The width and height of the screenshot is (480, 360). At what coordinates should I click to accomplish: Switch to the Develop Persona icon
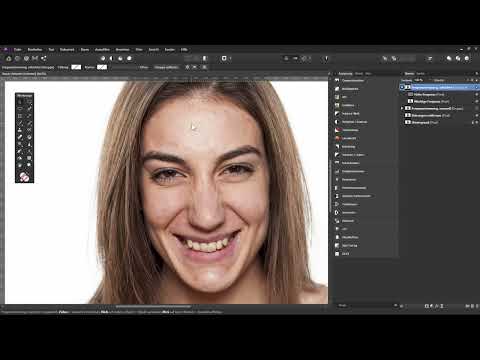tap(26, 58)
